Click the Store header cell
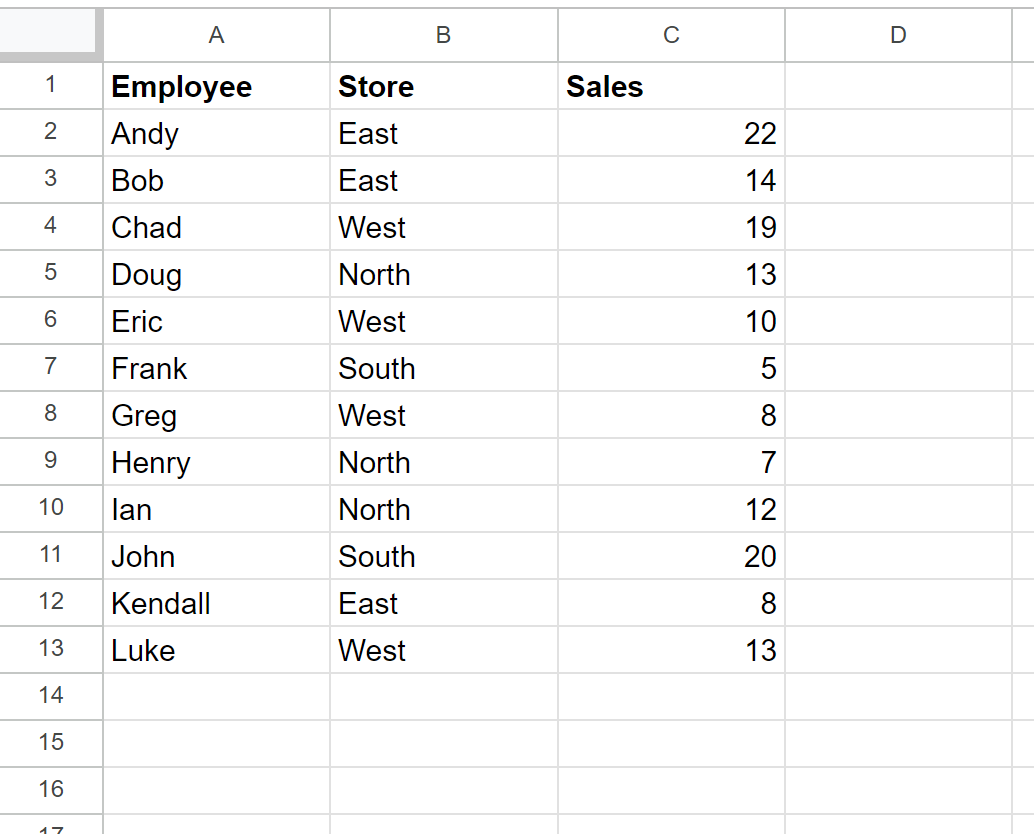 tap(443, 87)
